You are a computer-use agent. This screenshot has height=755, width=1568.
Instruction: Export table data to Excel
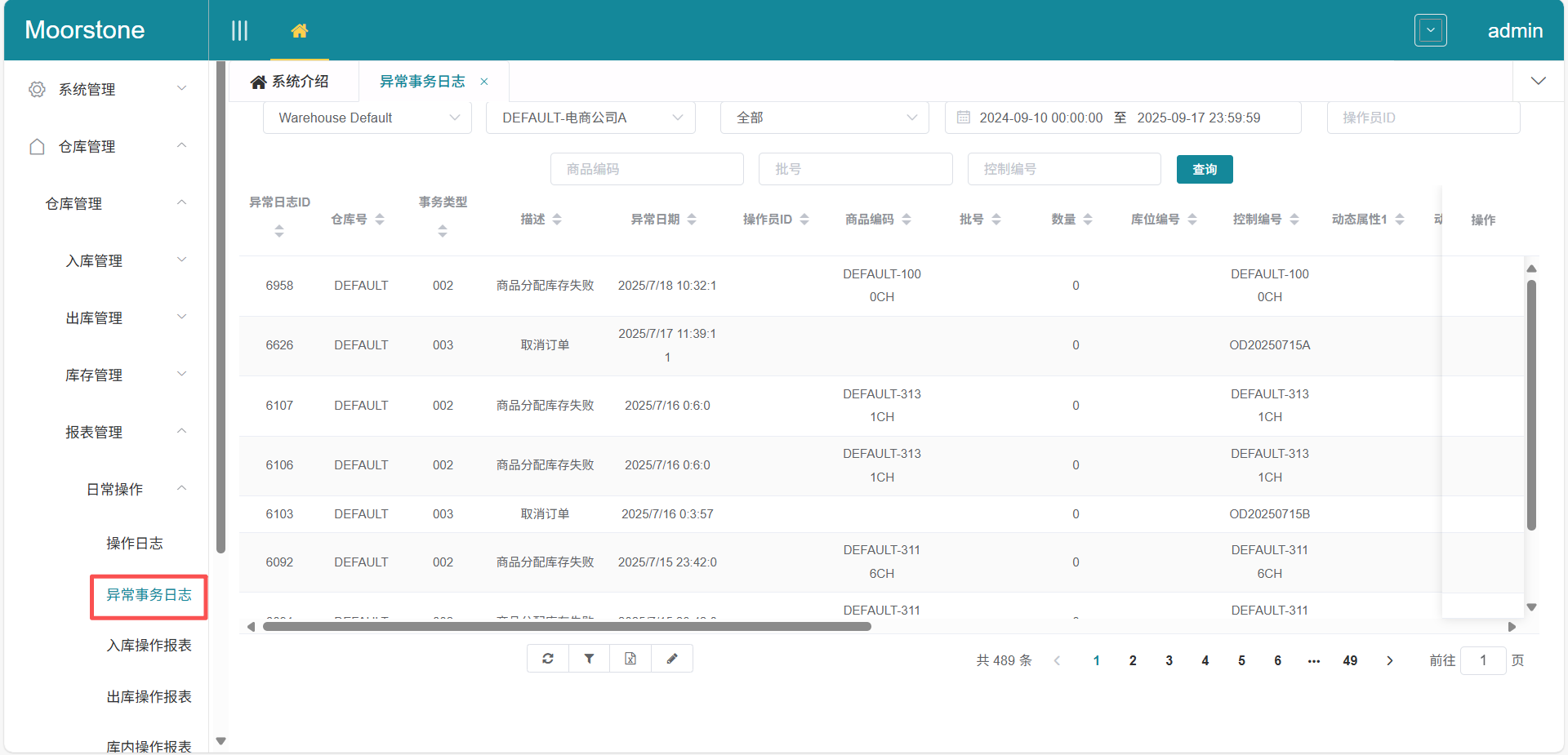(x=630, y=658)
